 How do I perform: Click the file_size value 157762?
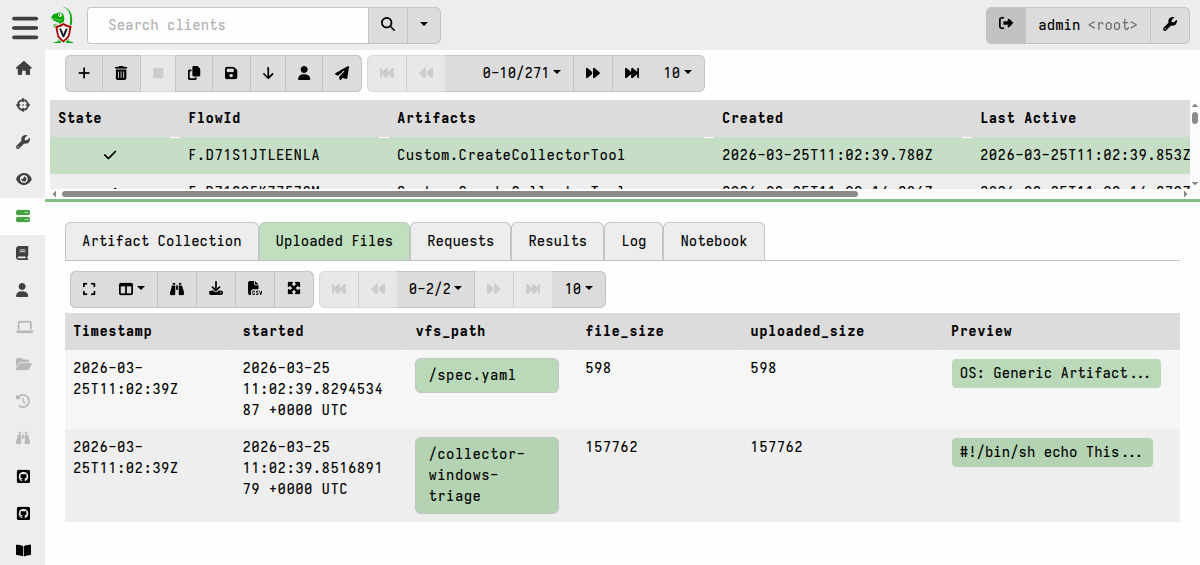pos(611,447)
